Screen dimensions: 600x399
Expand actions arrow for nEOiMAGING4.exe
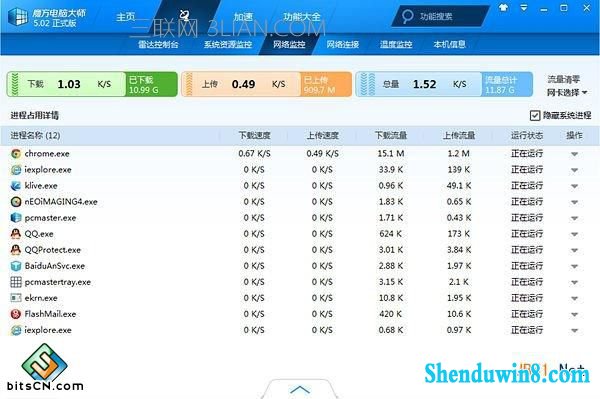click(x=574, y=202)
